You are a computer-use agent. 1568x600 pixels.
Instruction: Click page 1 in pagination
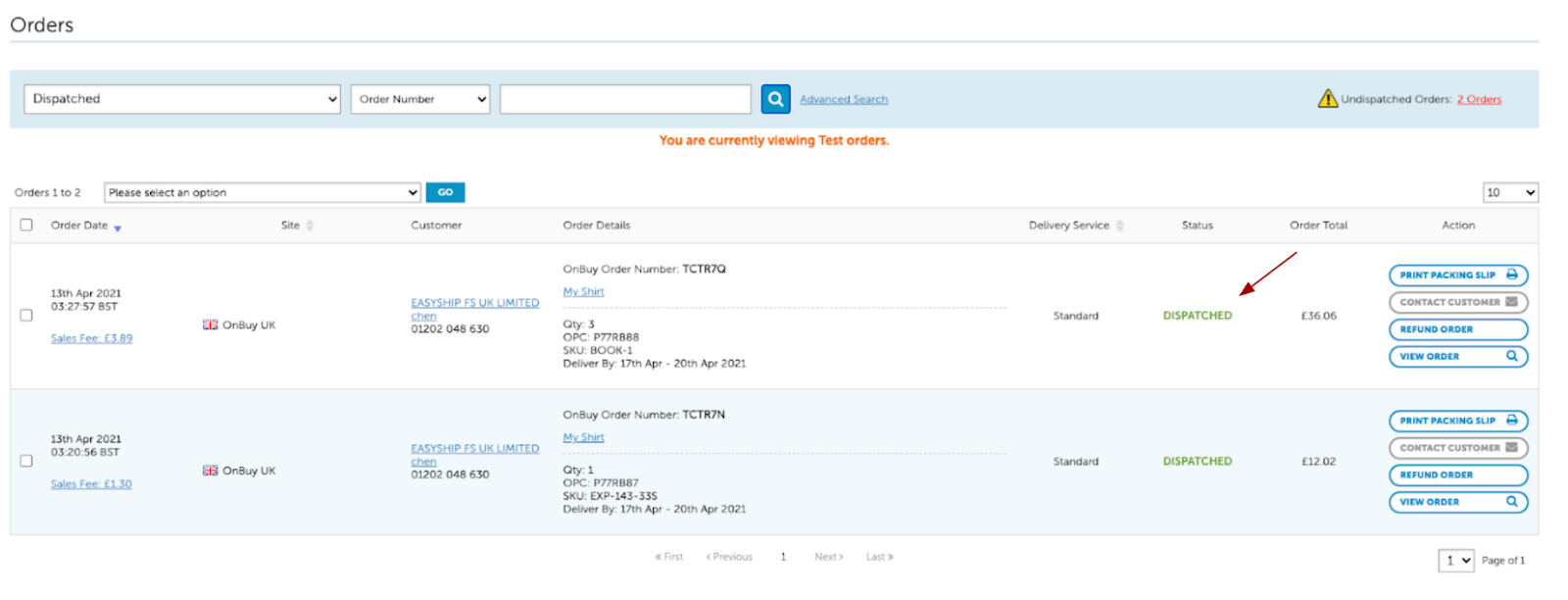tap(783, 557)
